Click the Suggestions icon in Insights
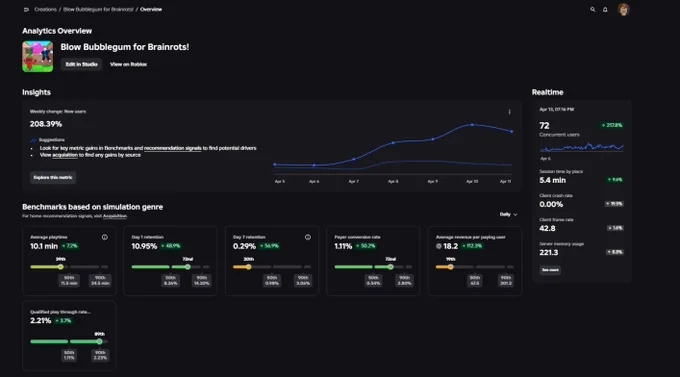680x377 pixels. [33, 140]
